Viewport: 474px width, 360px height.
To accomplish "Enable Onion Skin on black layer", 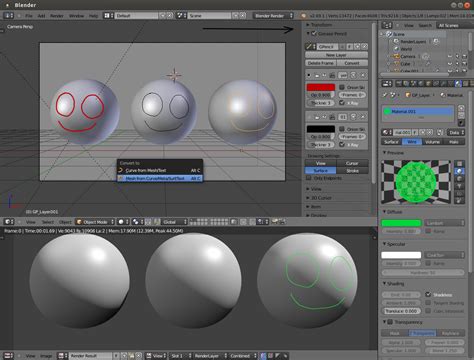I will [x=342, y=129].
